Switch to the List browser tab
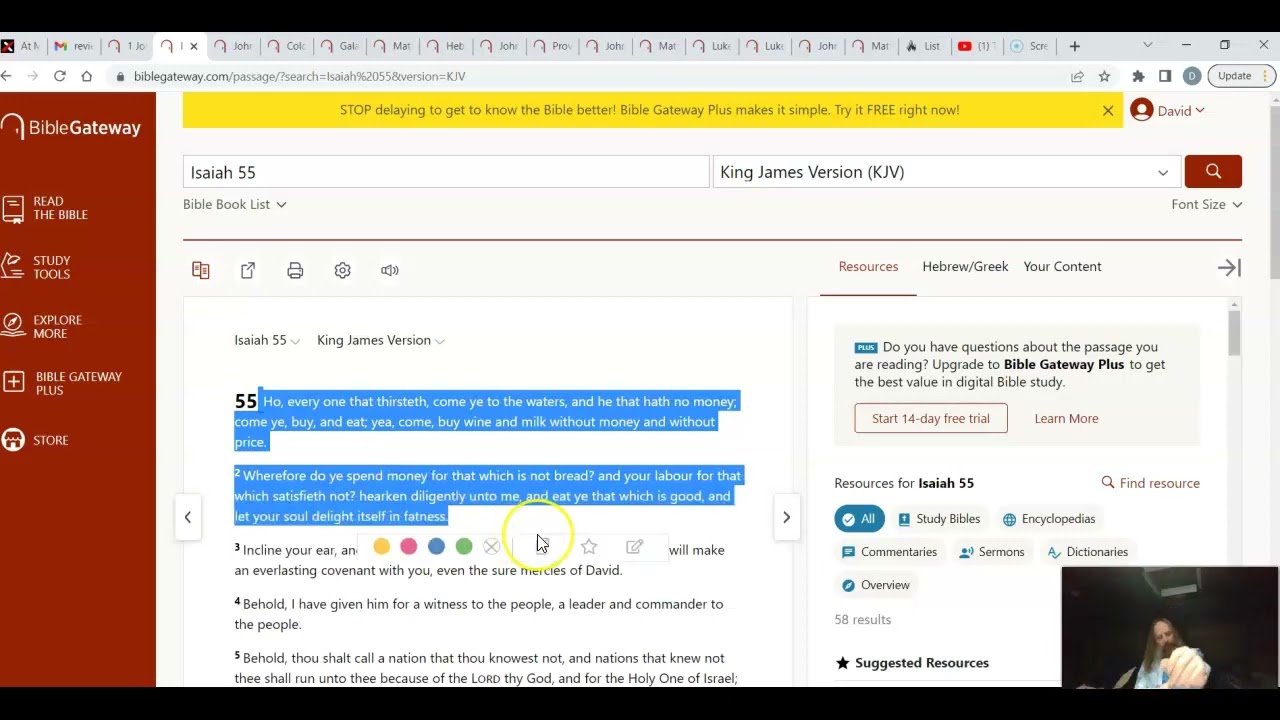This screenshot has width=1280, height=720. point(924,46)
